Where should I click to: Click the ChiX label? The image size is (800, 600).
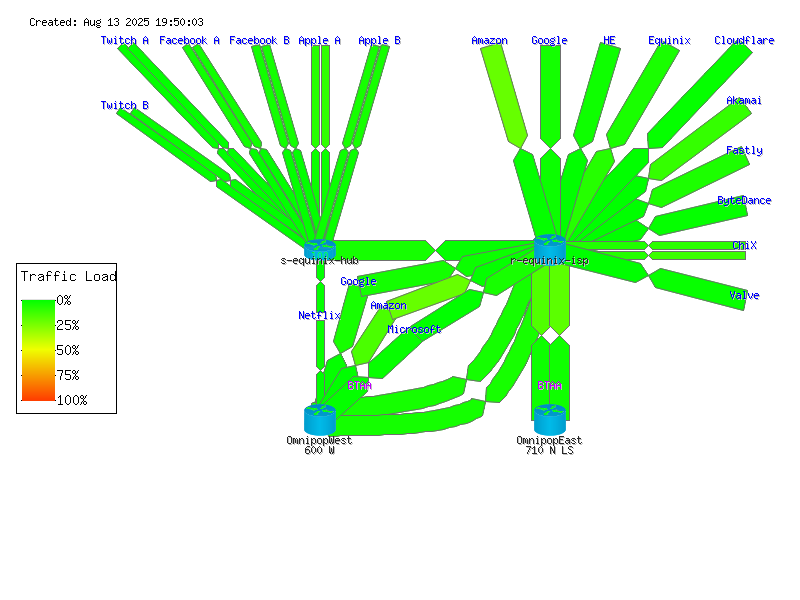coord(744,245)
